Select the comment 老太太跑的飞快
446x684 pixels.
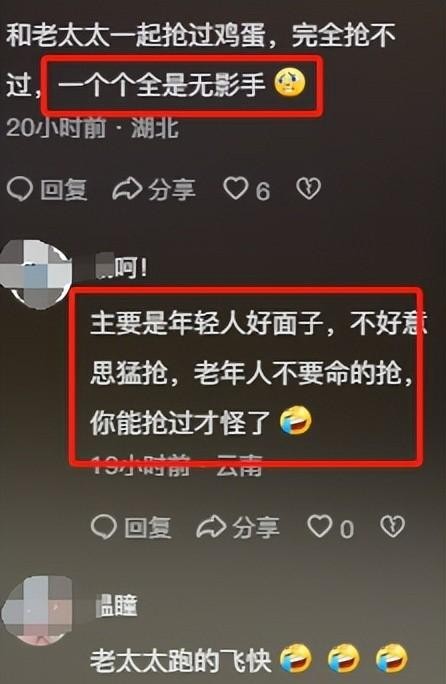[x=180, y=661]
